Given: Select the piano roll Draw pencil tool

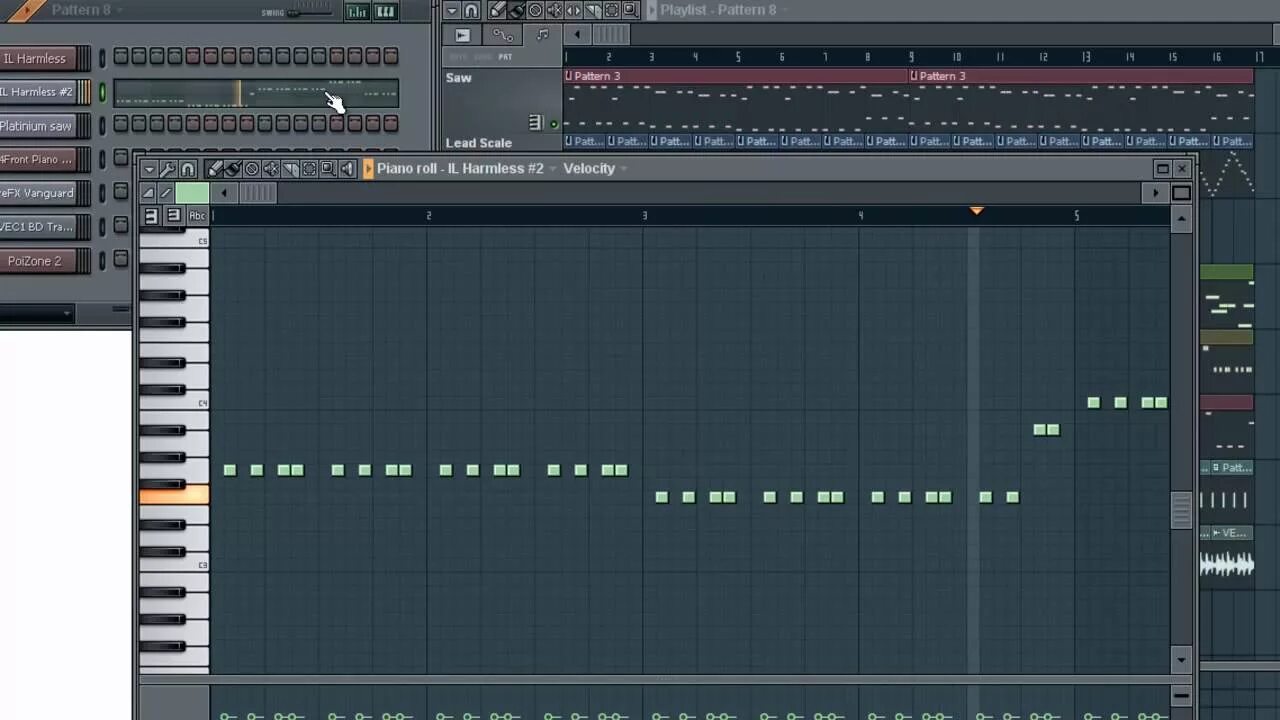Looking at the screenshot, I should 214,169.
